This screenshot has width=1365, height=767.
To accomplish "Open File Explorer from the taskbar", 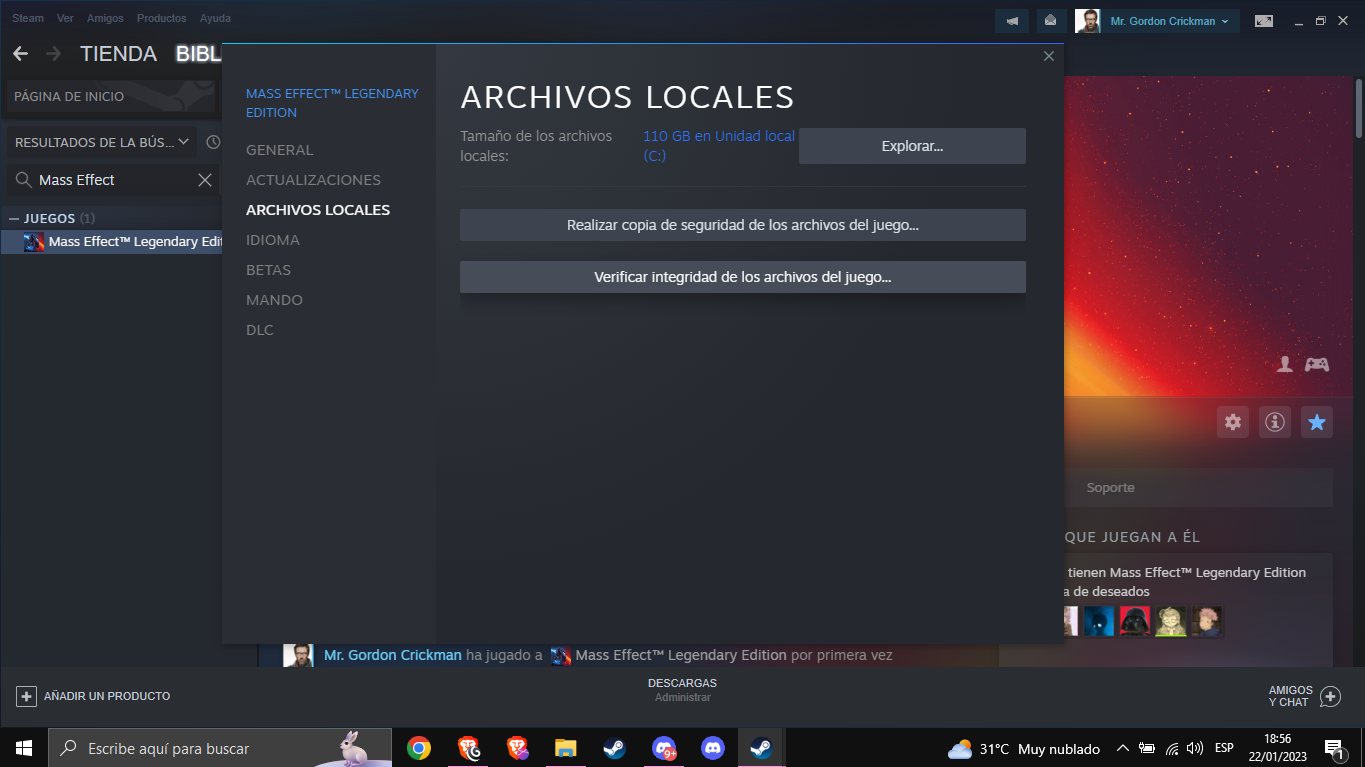I will click(x=566, y=748).
